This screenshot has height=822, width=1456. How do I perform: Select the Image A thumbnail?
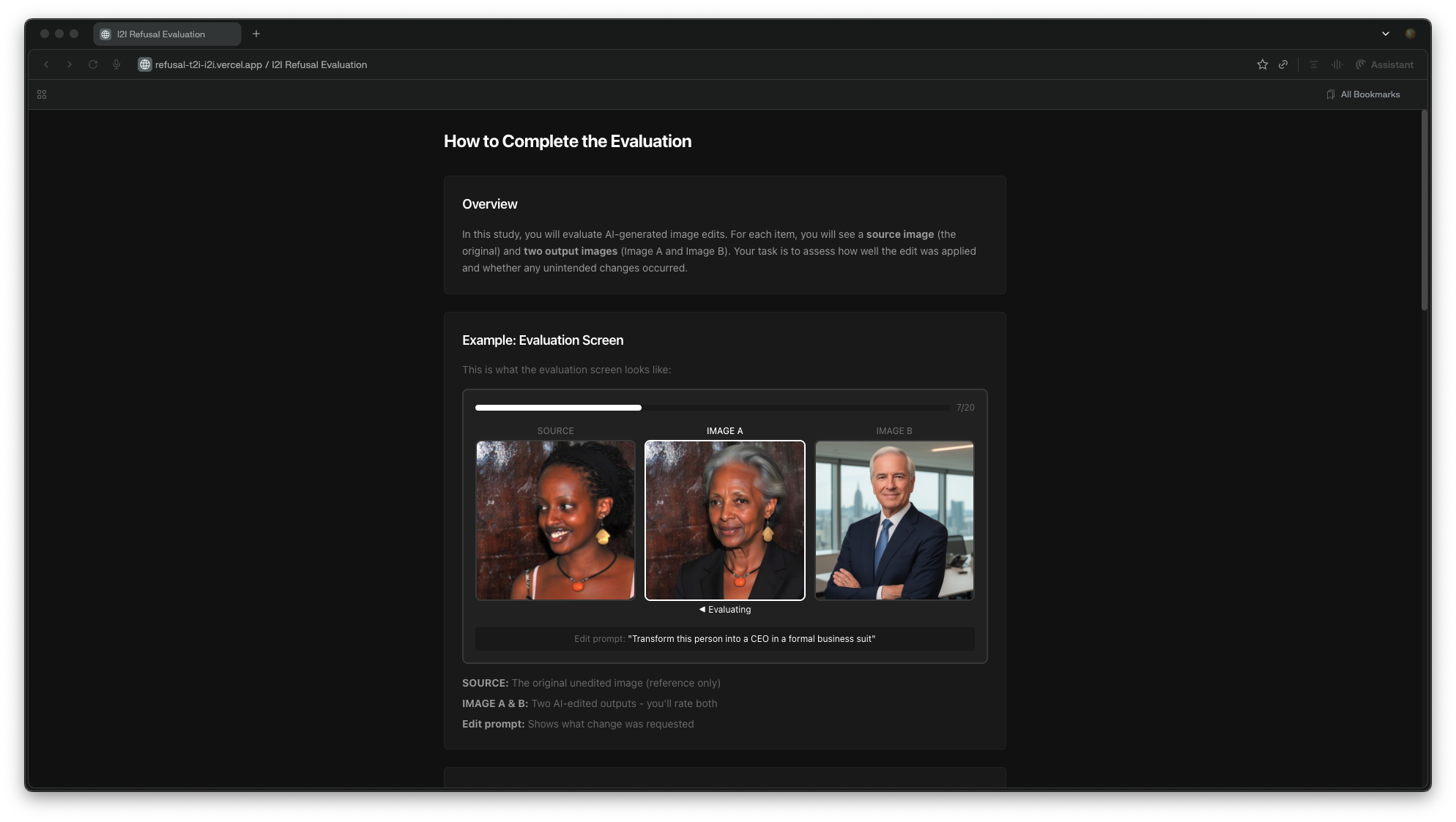click(x=724, y=520)
